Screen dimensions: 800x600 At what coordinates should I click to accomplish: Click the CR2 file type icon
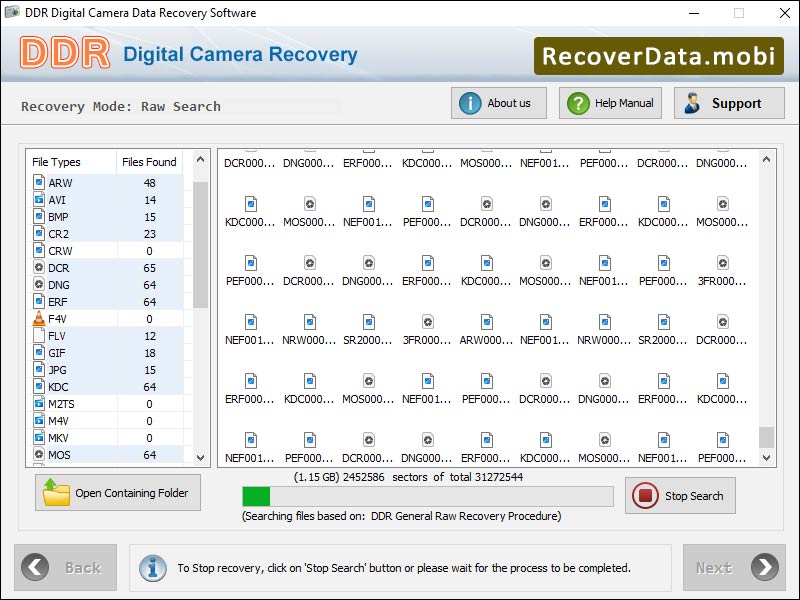[39, 234]
